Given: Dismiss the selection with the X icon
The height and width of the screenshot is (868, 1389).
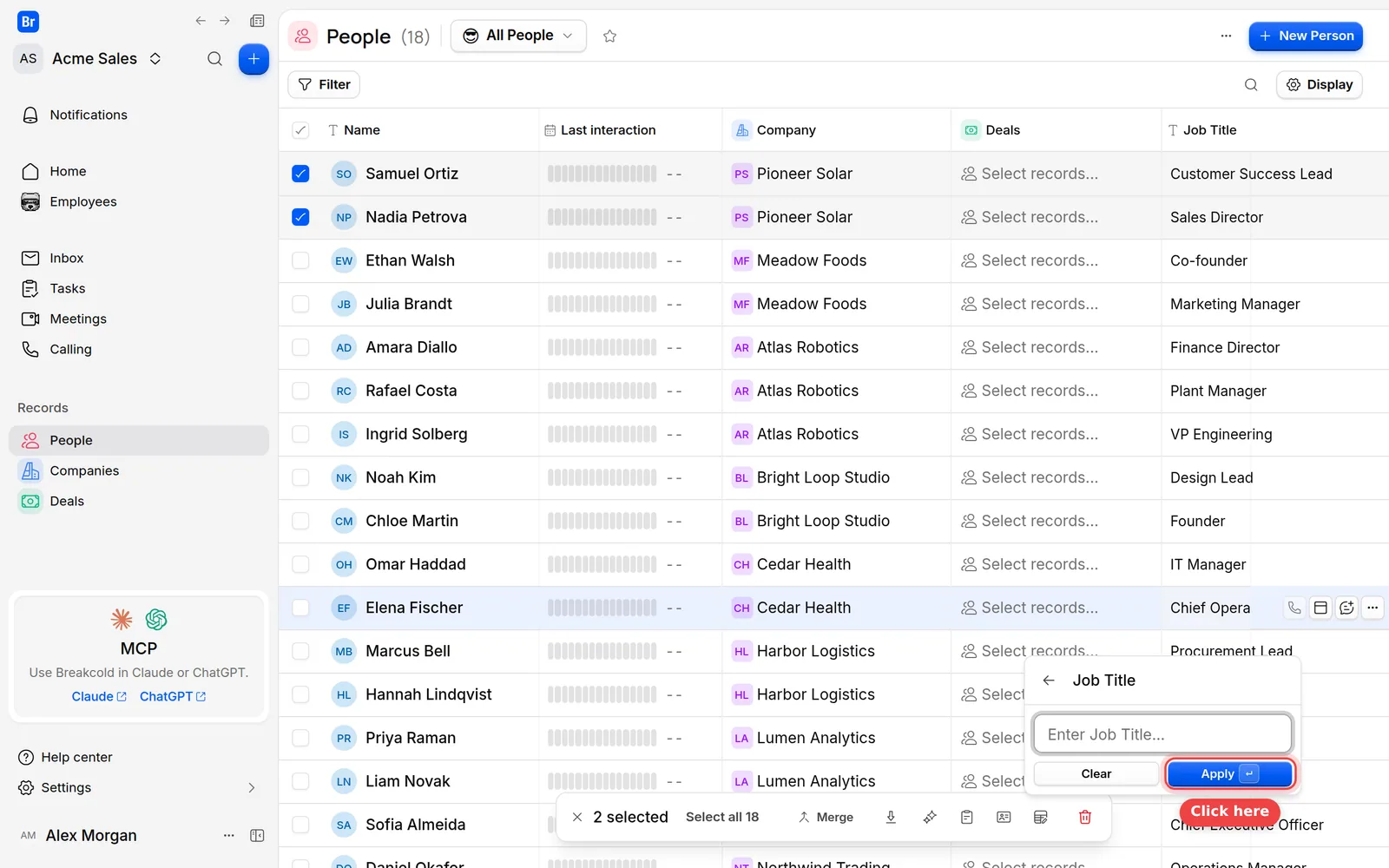Looking at the screenshot, I should (577, 817).
